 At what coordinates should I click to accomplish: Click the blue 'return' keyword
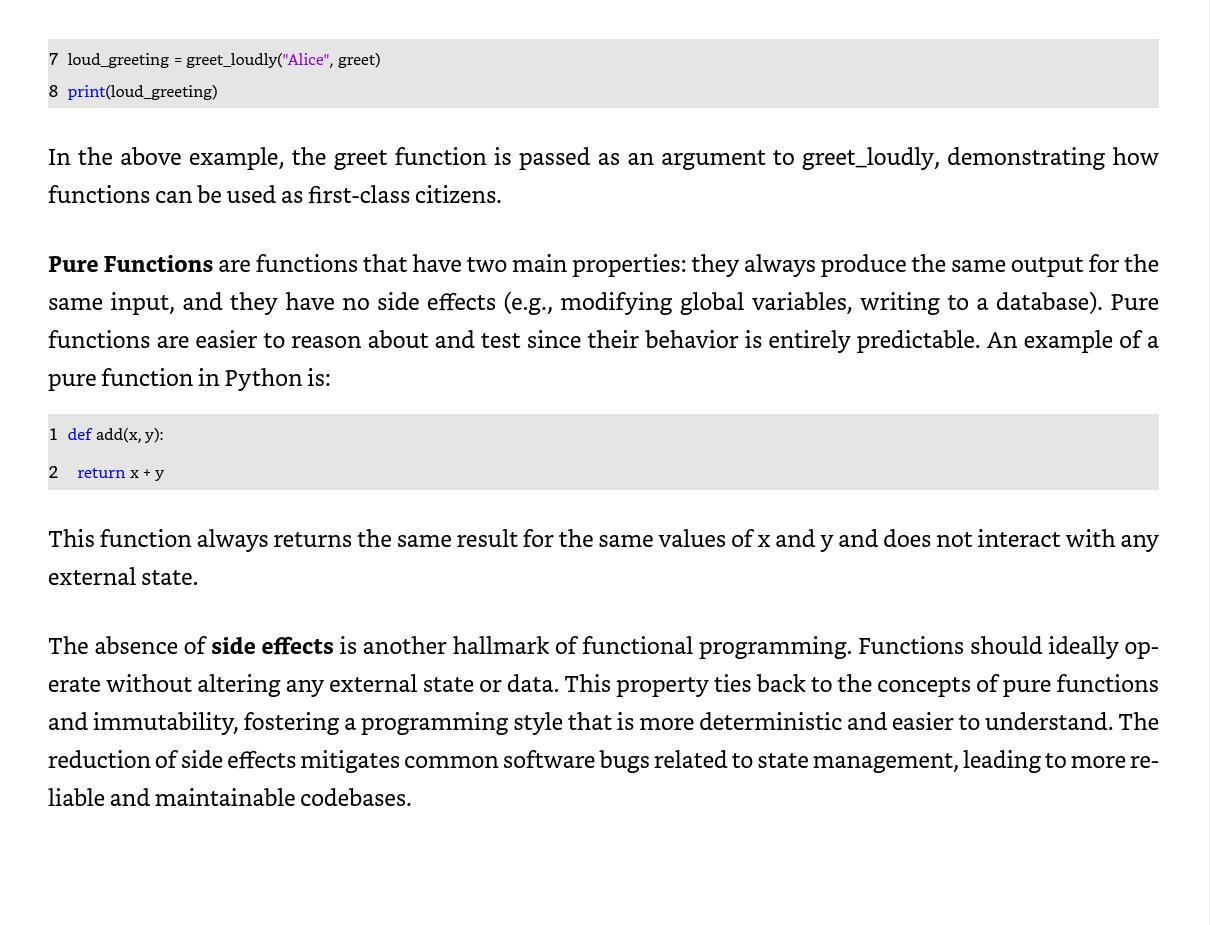pyautogui.click(x=101, y=472)
